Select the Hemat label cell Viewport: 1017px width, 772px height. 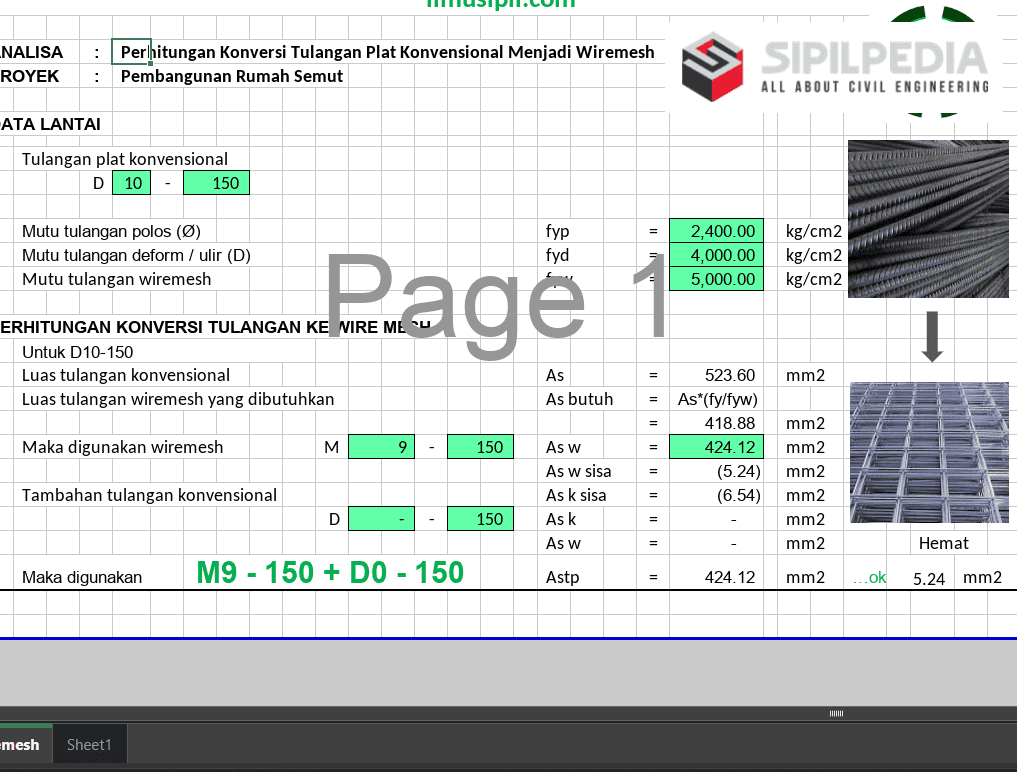pyautogui.click(x=943, y=543)
